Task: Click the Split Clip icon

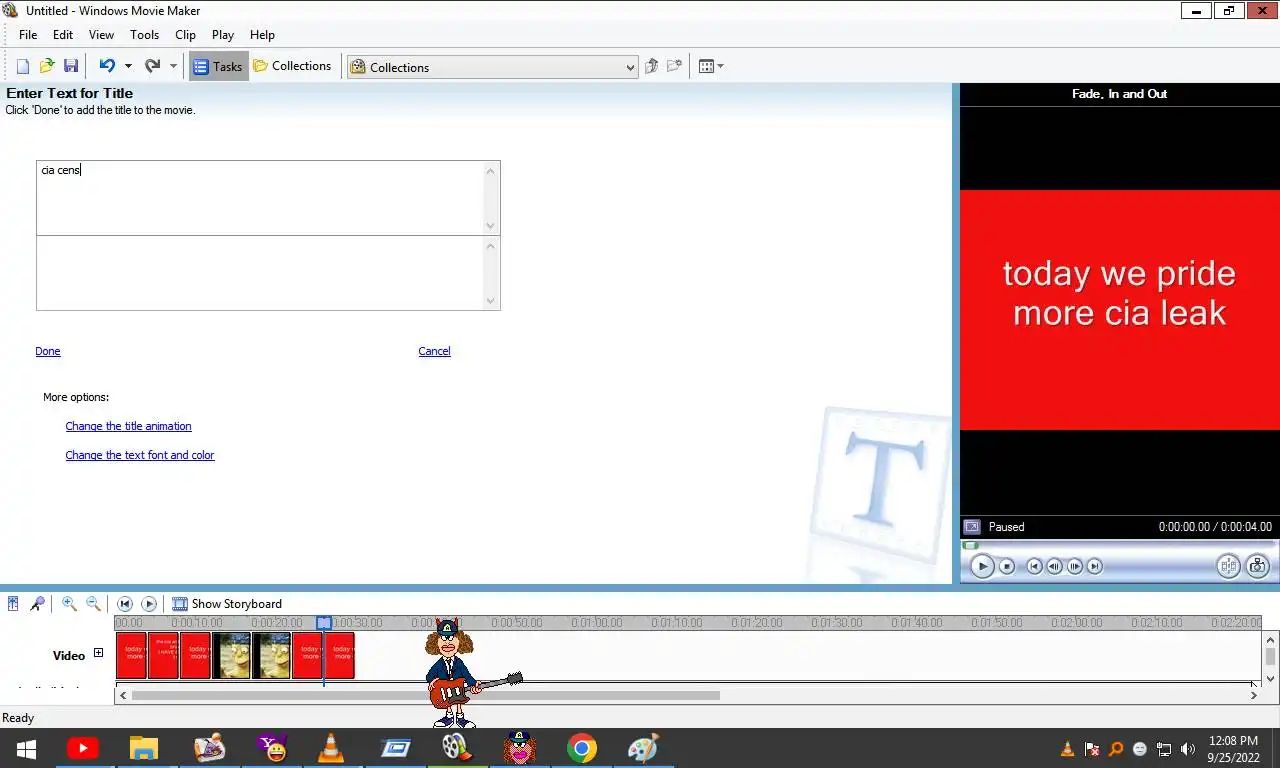Action: pyautogui.click(x=1228, y=566)
